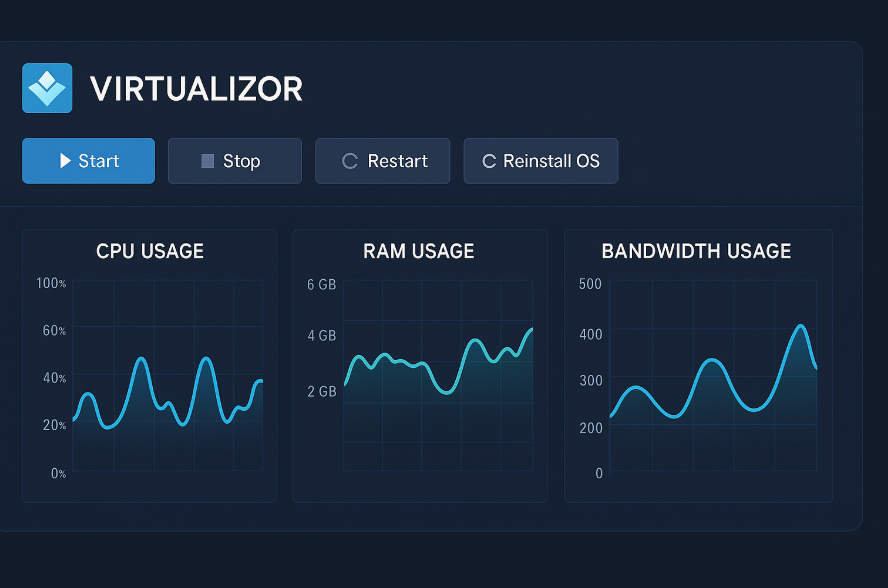Click the circular restart arrow icon

point(349,160)
